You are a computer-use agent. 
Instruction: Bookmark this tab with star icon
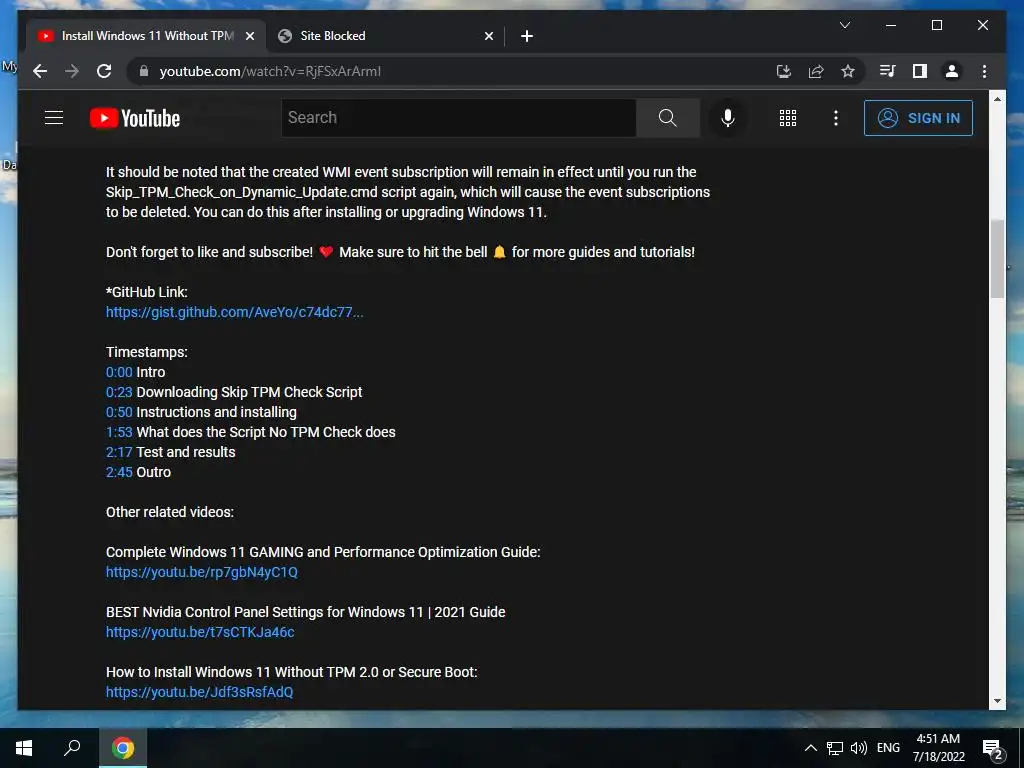pyautogui.click(x=848, y=71)
